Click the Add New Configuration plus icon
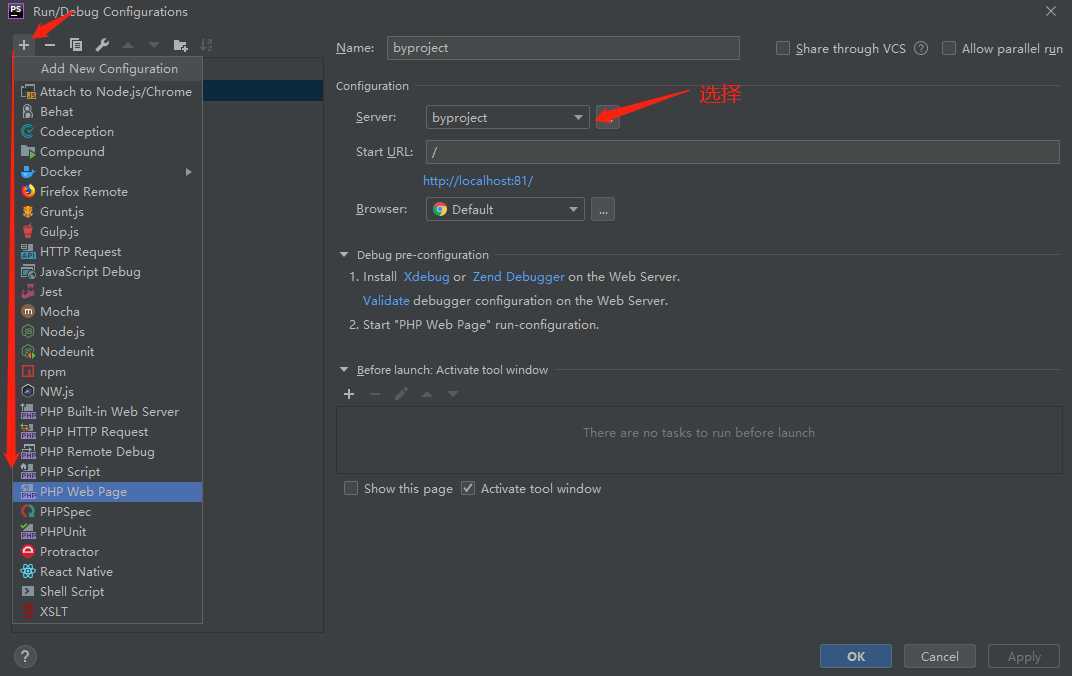This screenshot has width=1072, height=676. 23,45
